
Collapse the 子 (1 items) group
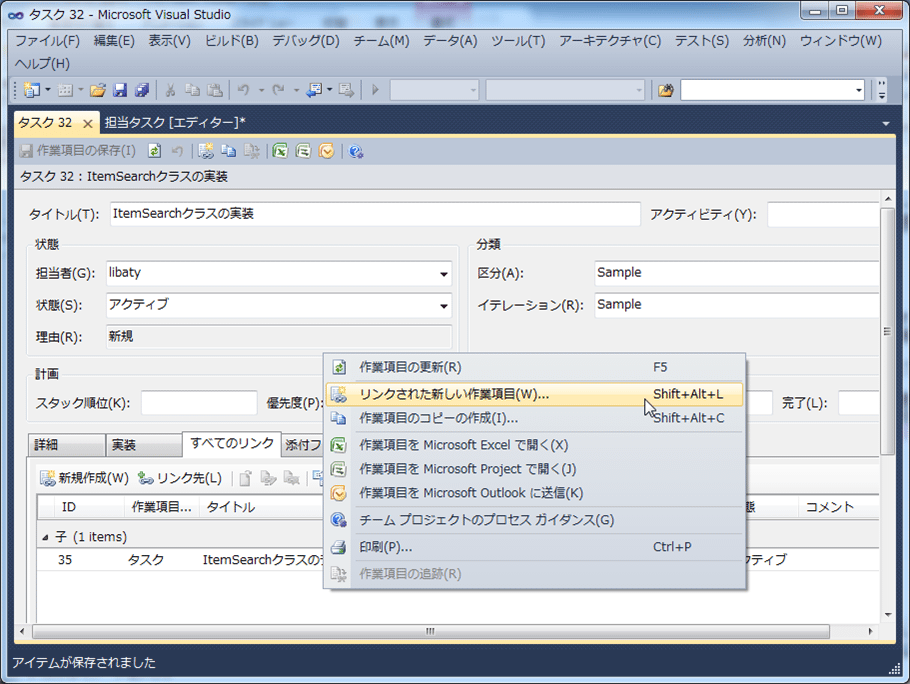click(x=45, y=538)
